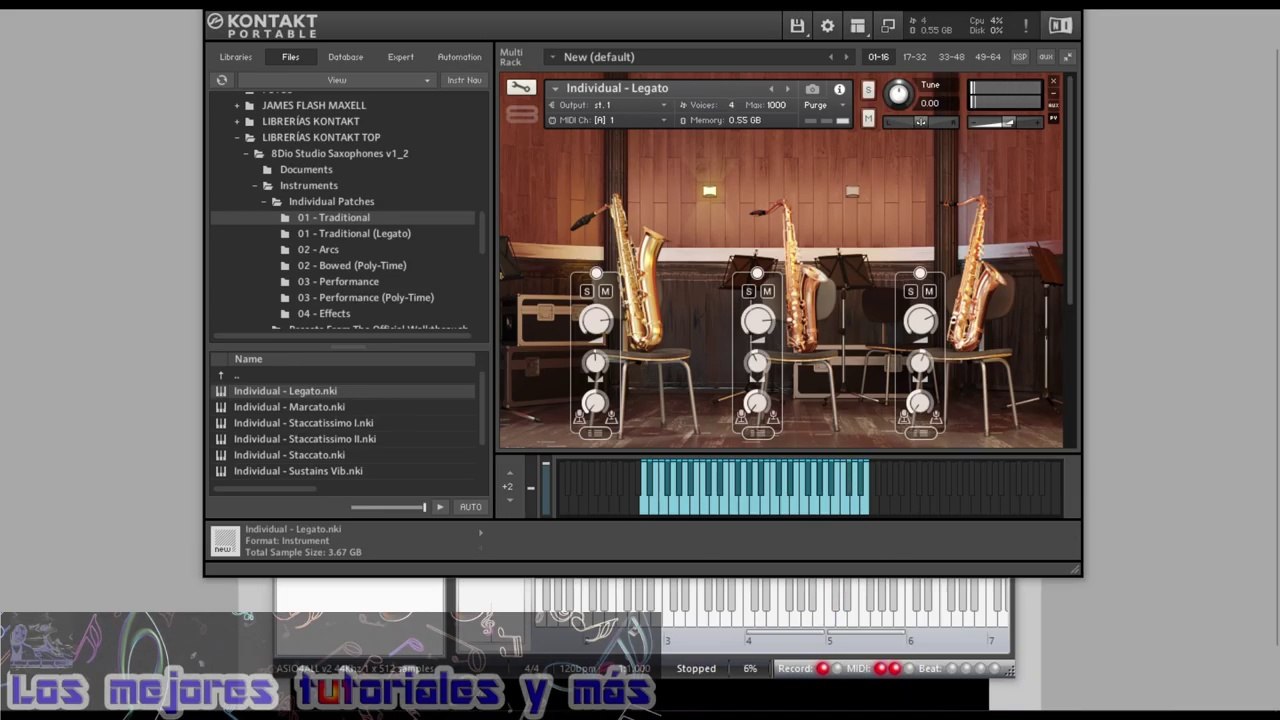Open the Purge dropdown menu

click(x=825, y=105)
